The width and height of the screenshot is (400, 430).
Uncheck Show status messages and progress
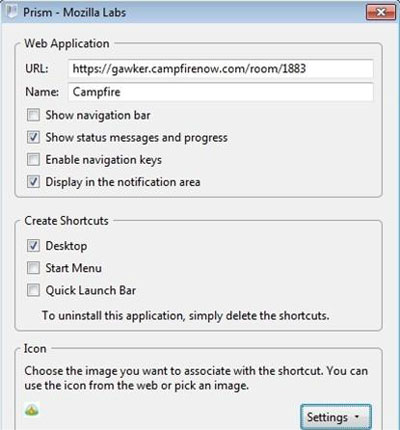33,137
